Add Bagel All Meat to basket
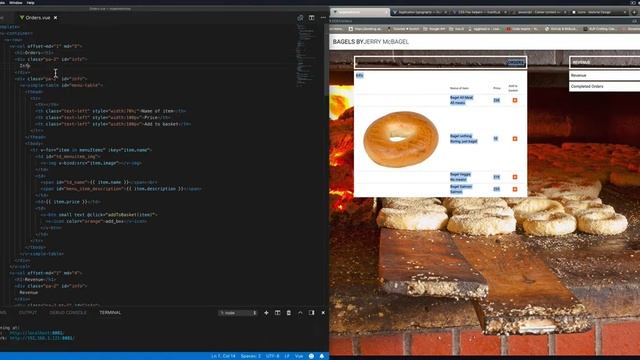This screenshot has width=640, height=360. (x=515, y=100)
